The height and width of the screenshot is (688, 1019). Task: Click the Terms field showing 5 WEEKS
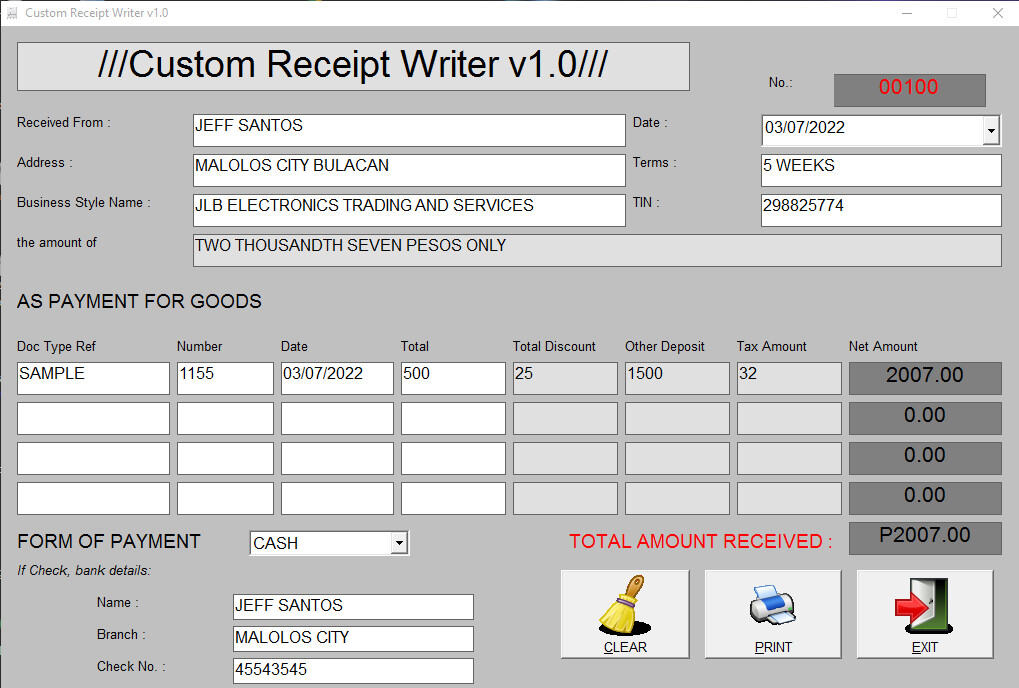pos(879,170)
